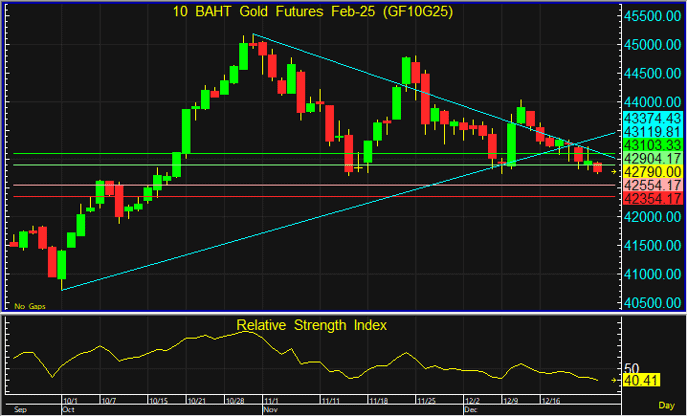The width and height of the screenshot is (688, 417).
Task: Select the 42354.17 red price level label
Action: tap(651, 199)
